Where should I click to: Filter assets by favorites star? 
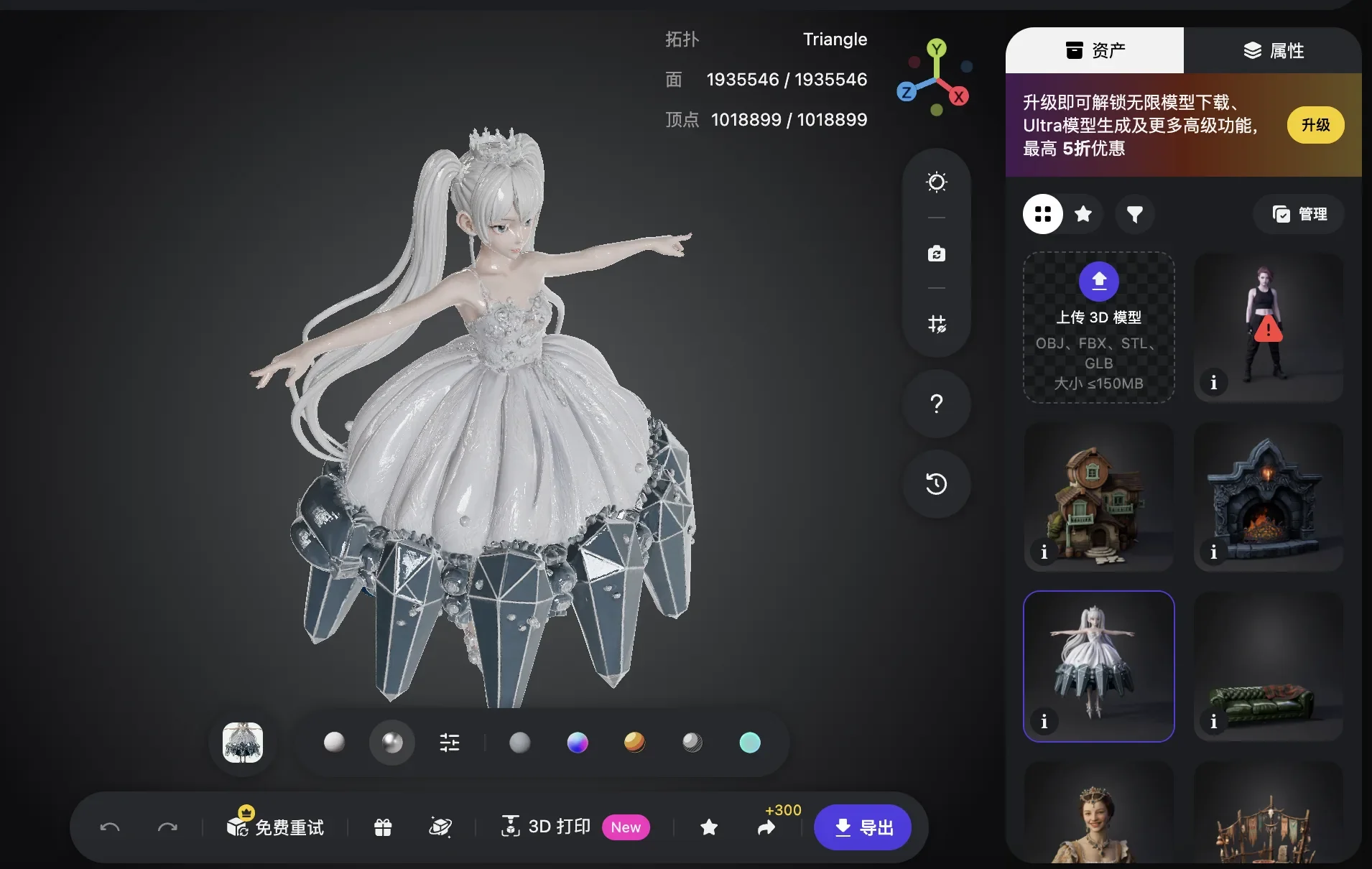(1083, 214)
